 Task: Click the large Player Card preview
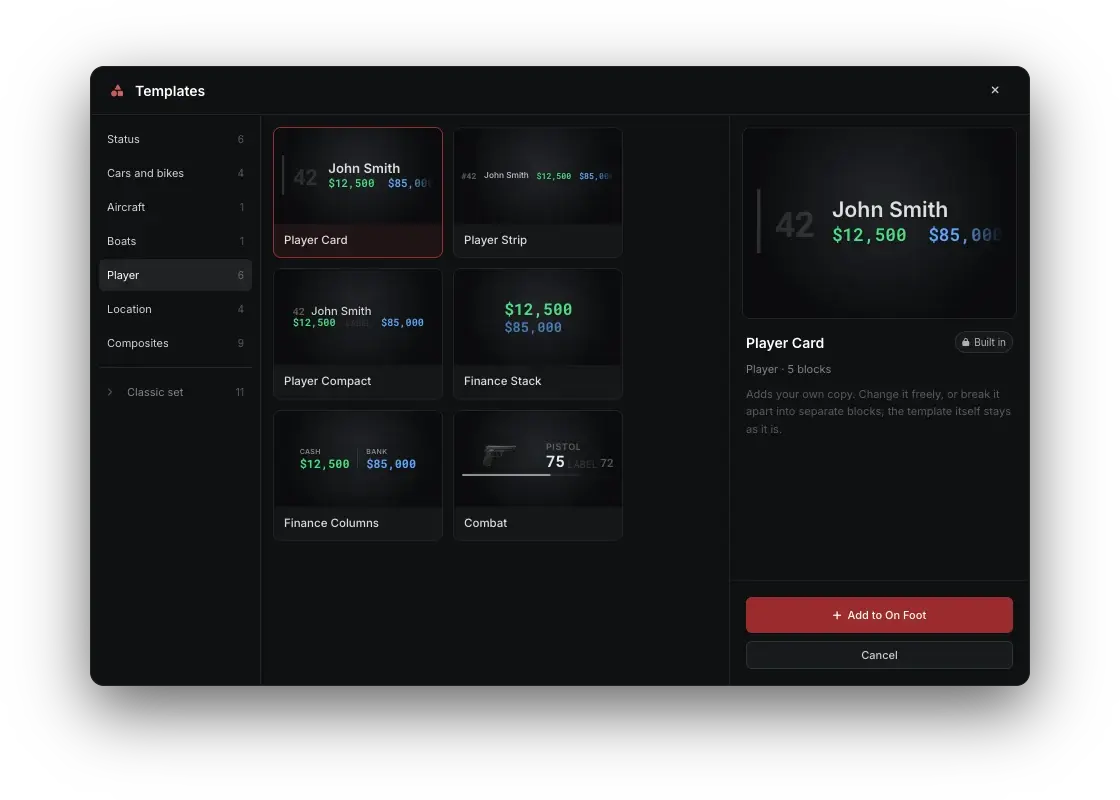point(879,223)
